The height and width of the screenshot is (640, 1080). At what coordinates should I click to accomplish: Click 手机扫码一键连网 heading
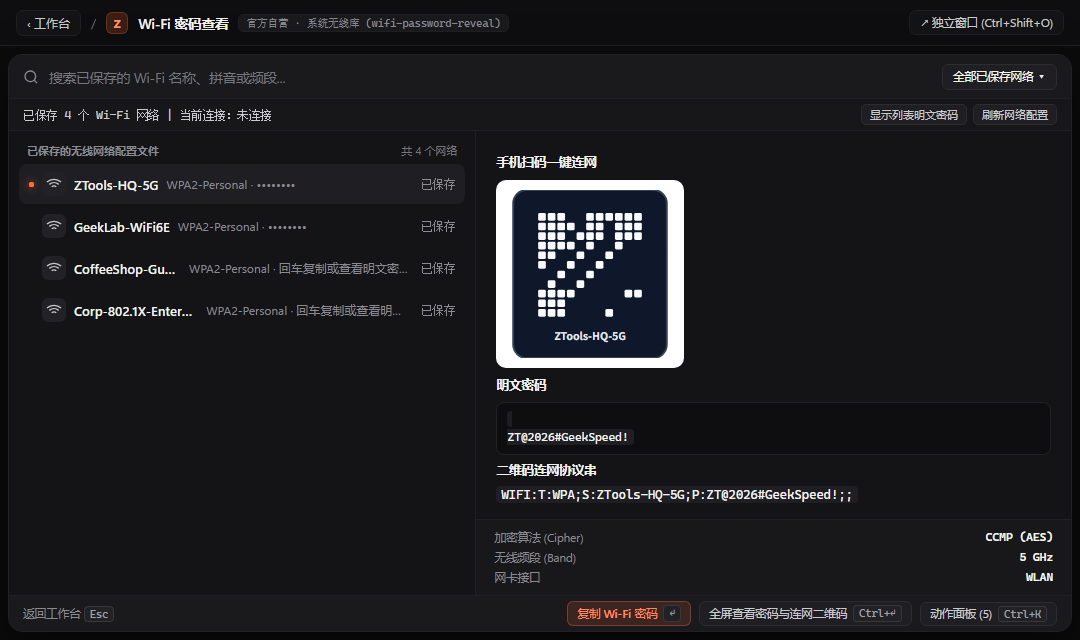(546, 162)
